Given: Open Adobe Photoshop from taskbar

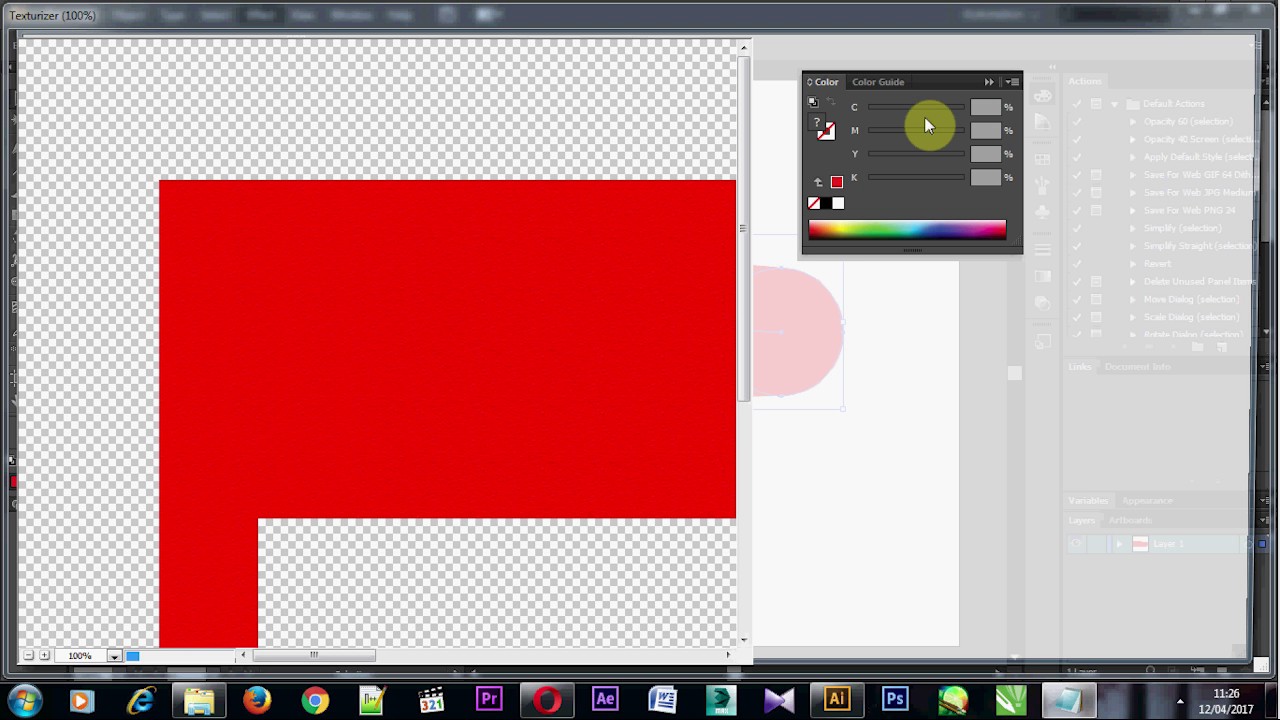Looking at the screenshot, I should coord(895,700).
